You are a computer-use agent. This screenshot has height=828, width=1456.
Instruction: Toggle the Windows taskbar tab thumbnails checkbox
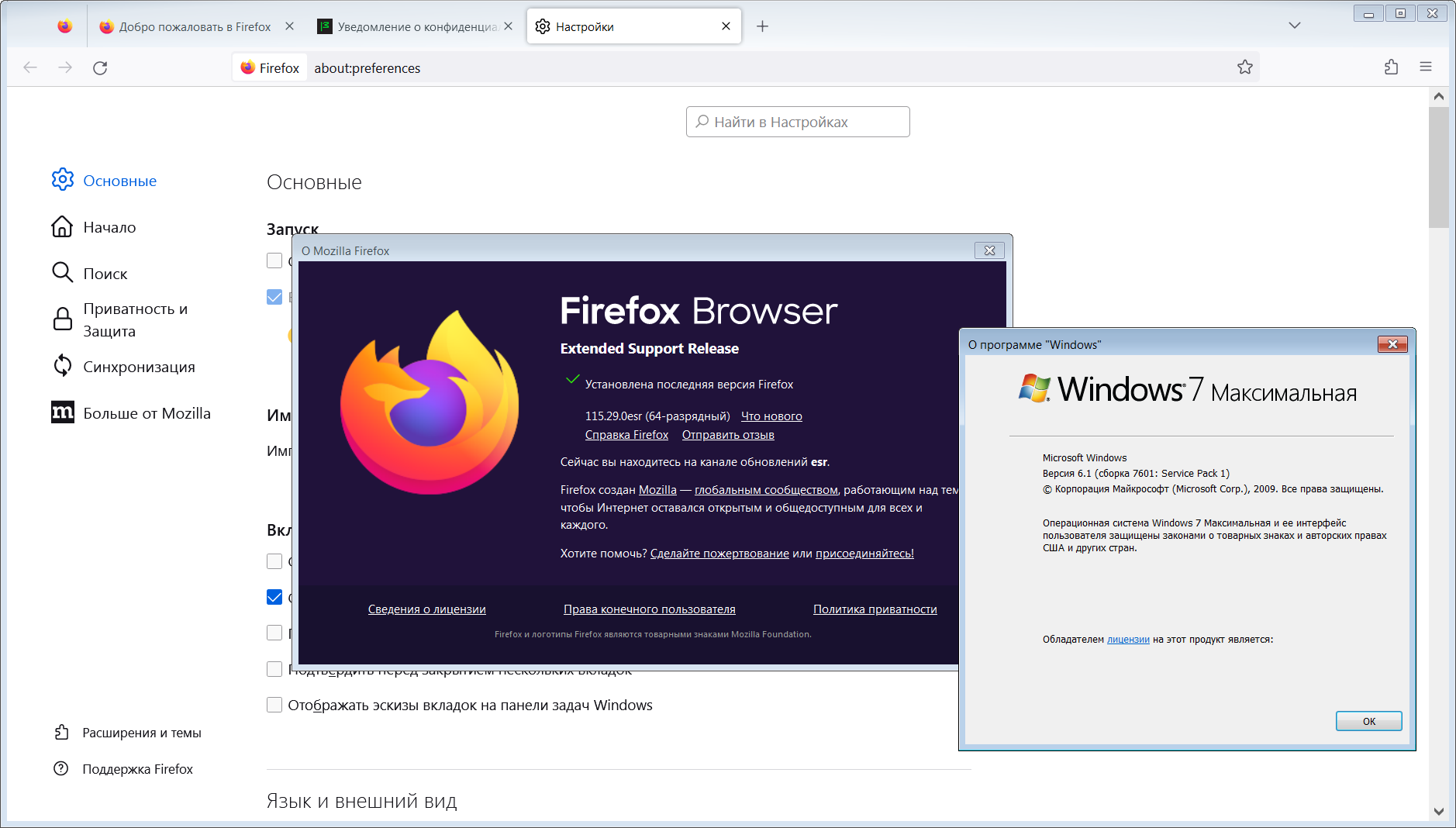(274, 705)
